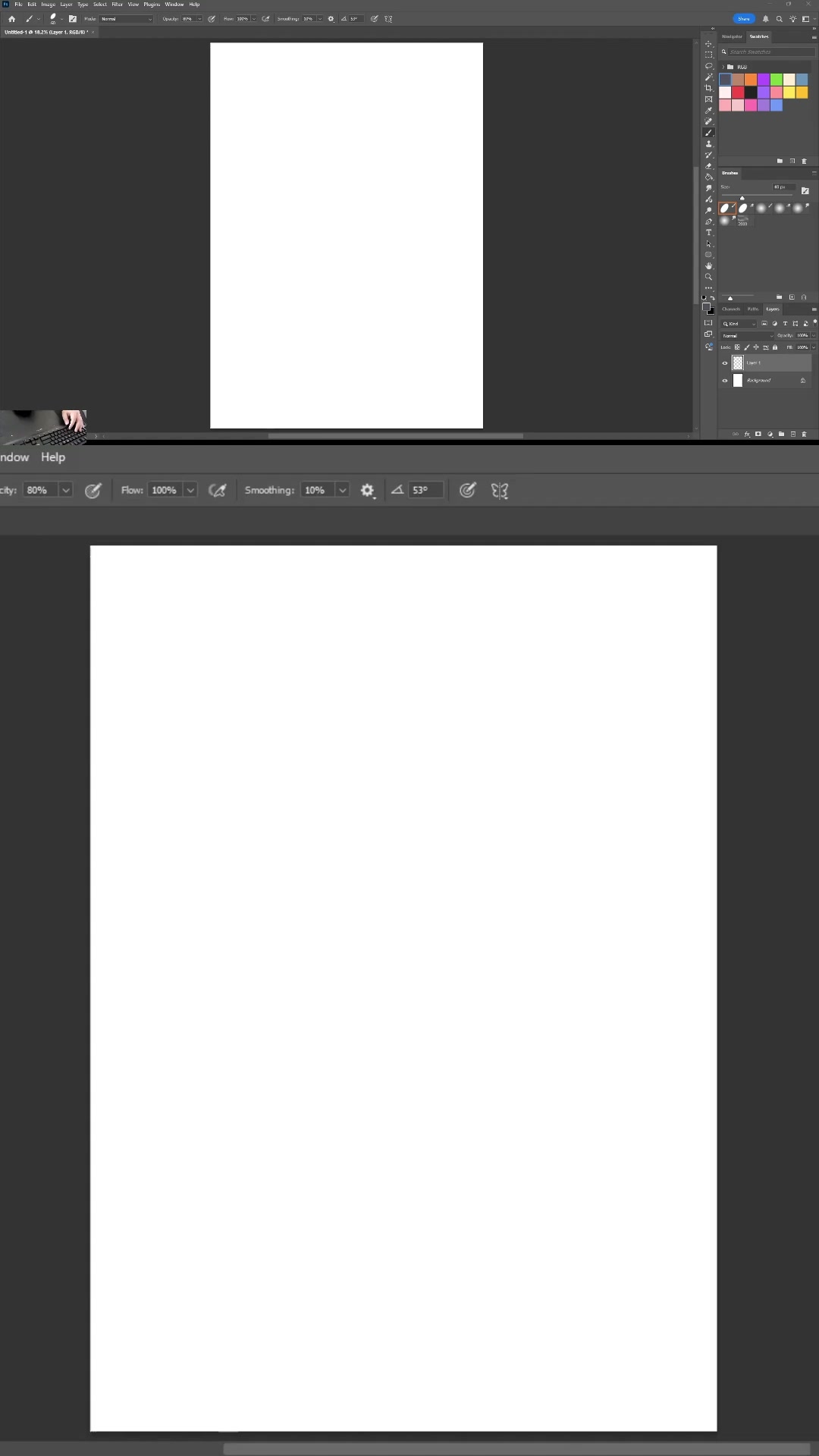Open brush preset picker dropdown
This screenshot has height=1456, width=819.
click(x=61, y=19)
